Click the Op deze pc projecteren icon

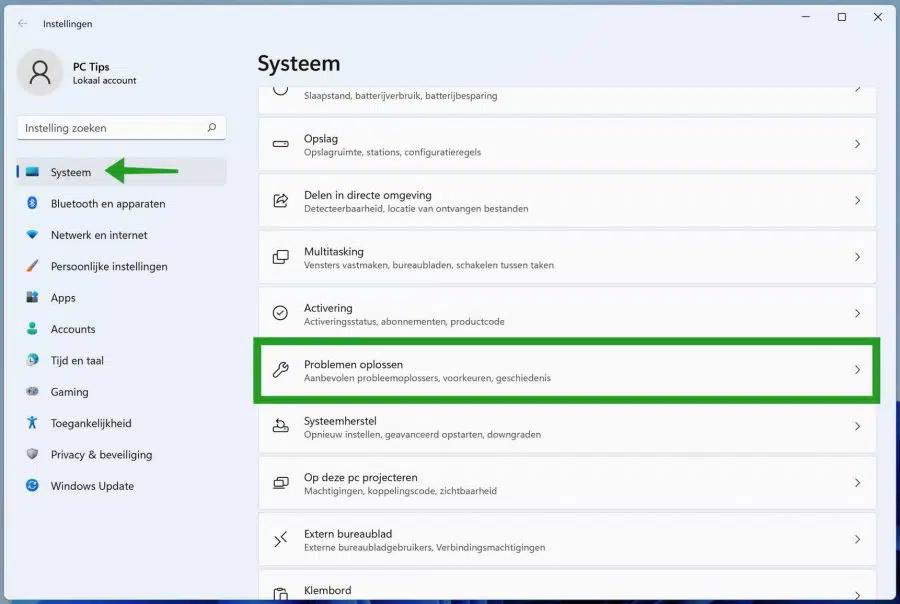point(281,482)
